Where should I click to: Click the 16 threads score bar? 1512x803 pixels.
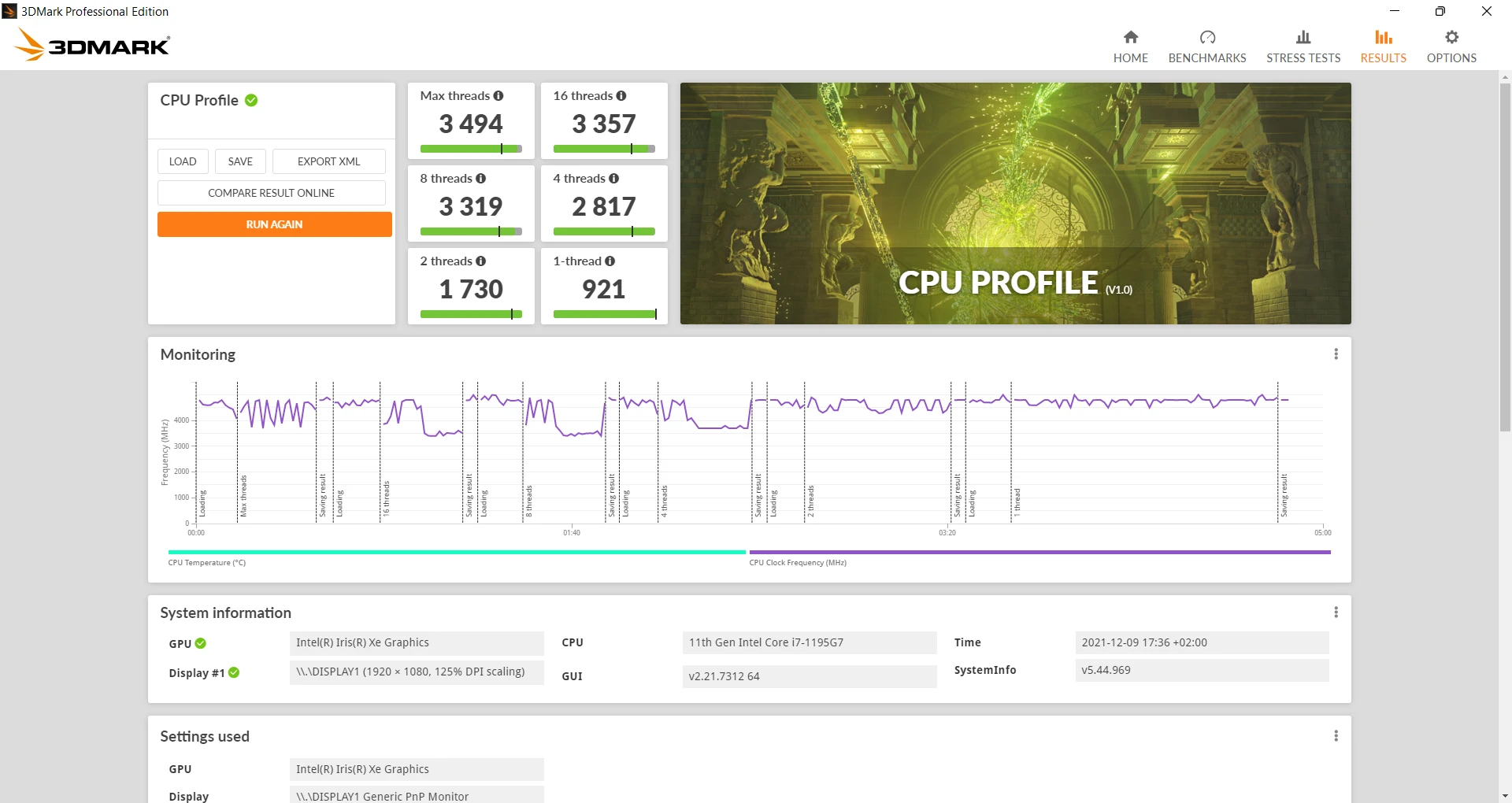(x=604, y=149)
